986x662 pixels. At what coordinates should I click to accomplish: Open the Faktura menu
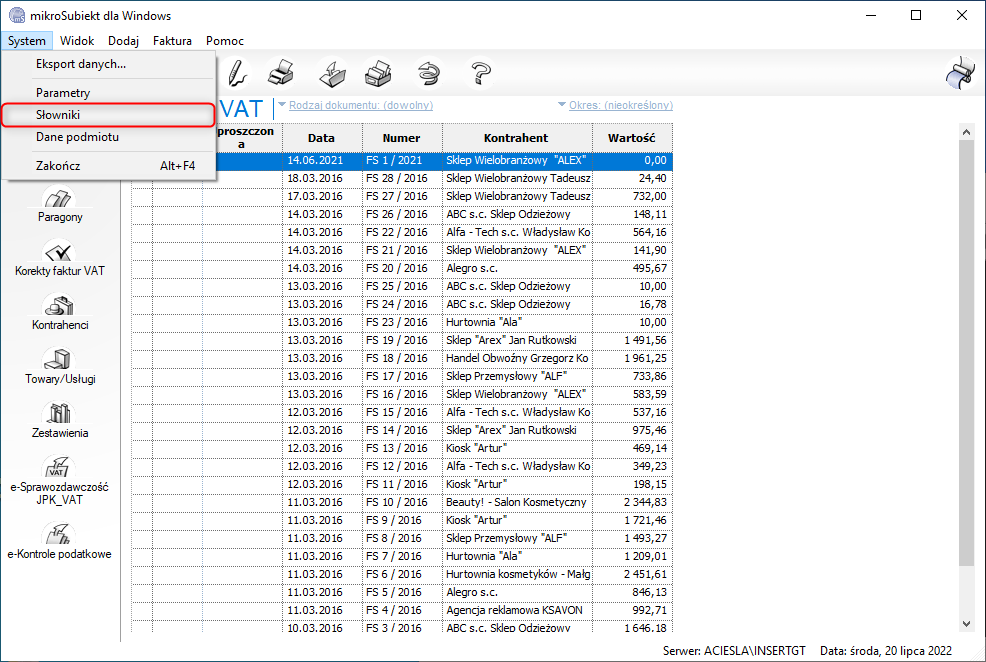(x=172, y=41)
